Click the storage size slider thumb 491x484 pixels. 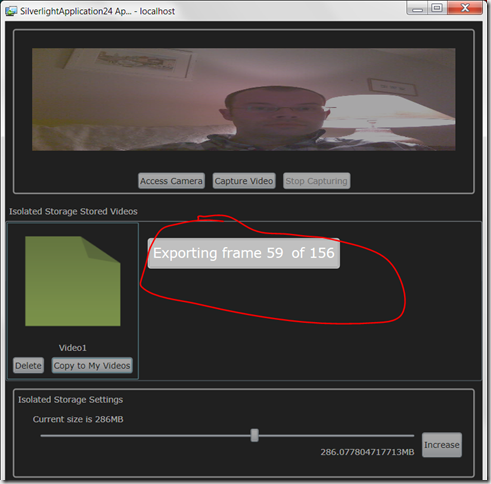[x=254, y=435]
